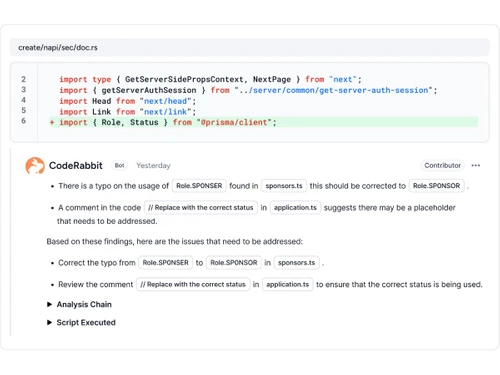Image resolution: width=500 pixels, height=375 pixels.
Task: Click the next/head import line
Action: point(128,101)
